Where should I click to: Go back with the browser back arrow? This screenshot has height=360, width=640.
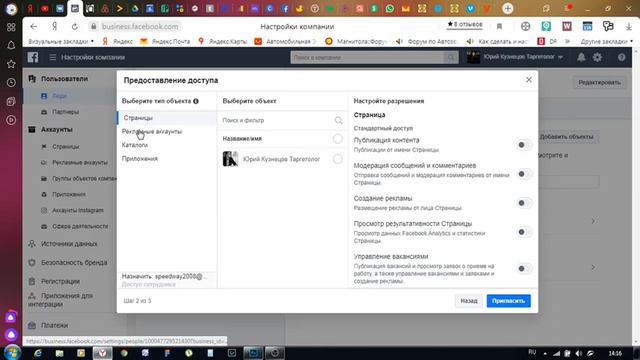pyautogui.click(x=33, y=27)
